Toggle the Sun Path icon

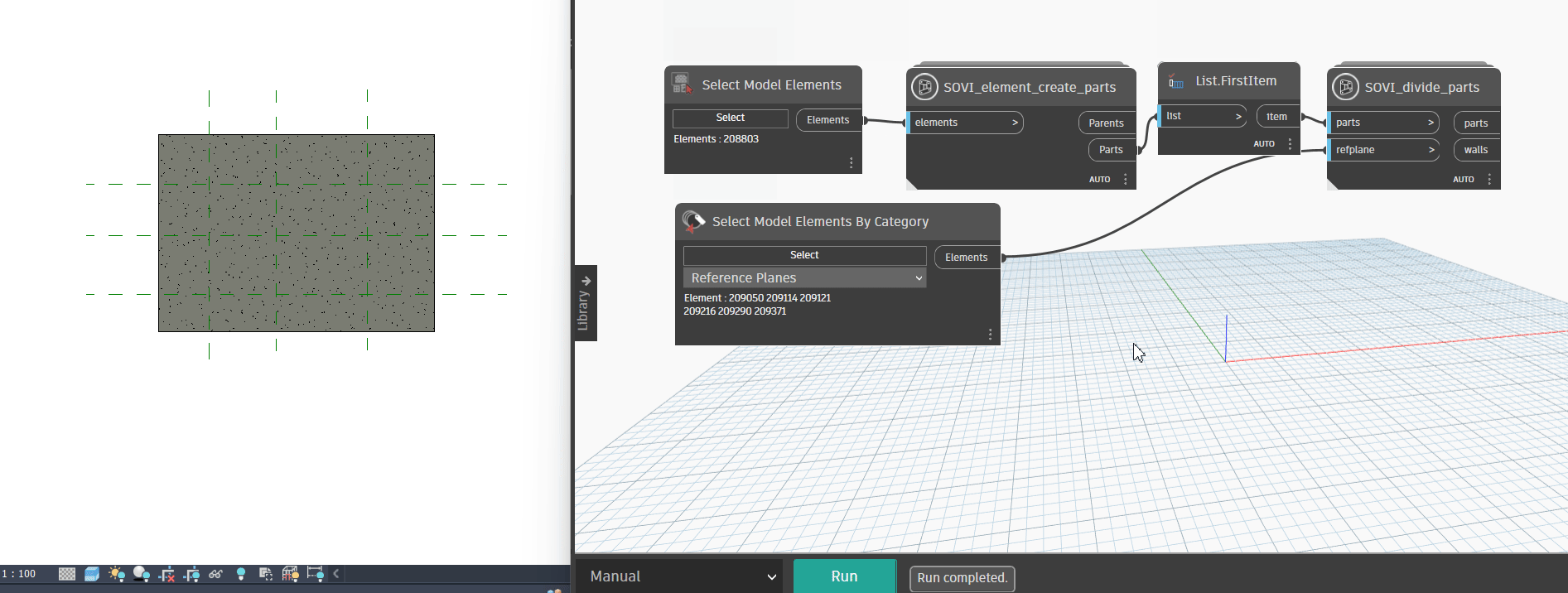(x=117, y=574)
